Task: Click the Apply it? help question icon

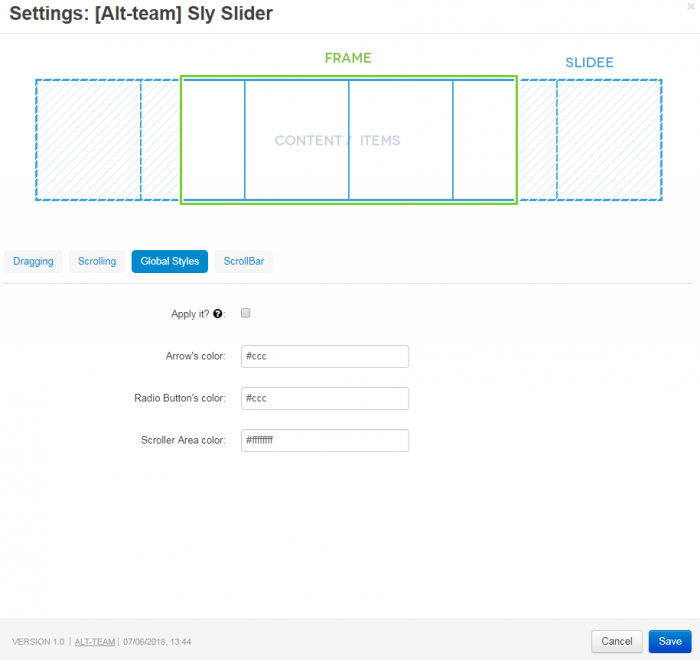Action: 217,314
